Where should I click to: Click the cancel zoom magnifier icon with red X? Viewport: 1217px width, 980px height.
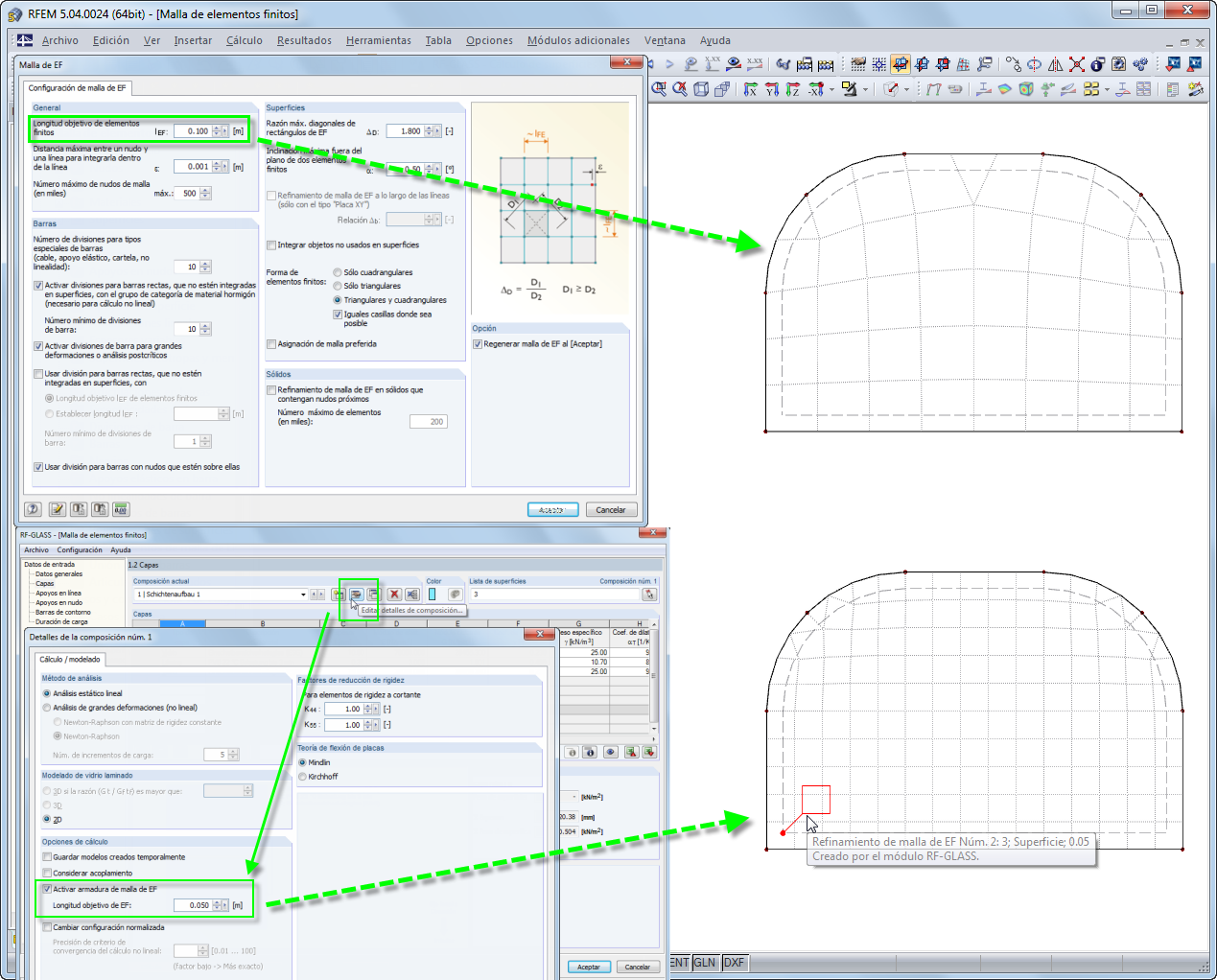click(x=680, y=89)
